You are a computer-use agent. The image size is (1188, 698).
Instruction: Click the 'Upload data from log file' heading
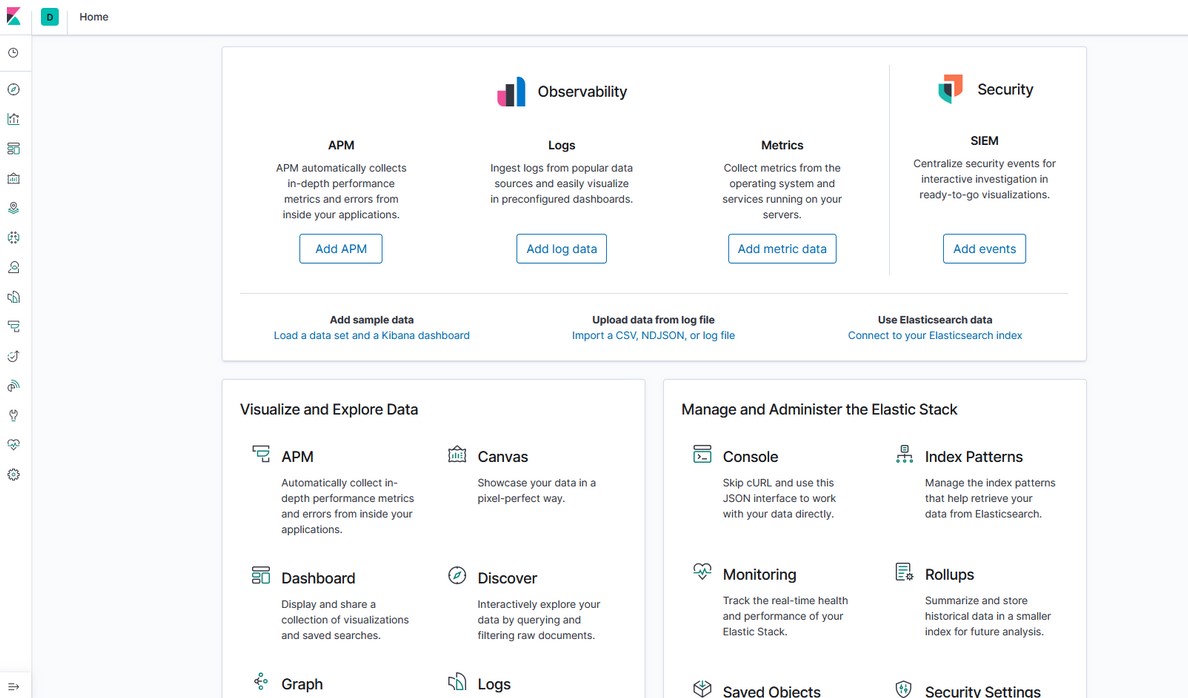click(x=653, y=320)
